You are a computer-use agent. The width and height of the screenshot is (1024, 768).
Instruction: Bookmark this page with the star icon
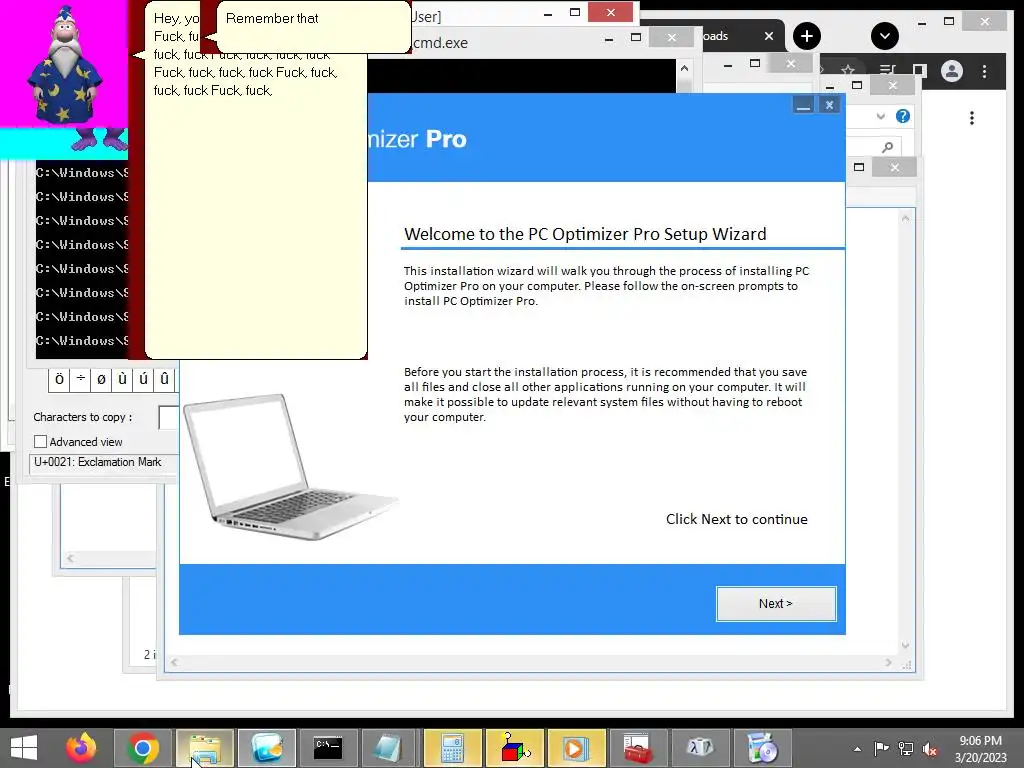(x=848, y=70)
